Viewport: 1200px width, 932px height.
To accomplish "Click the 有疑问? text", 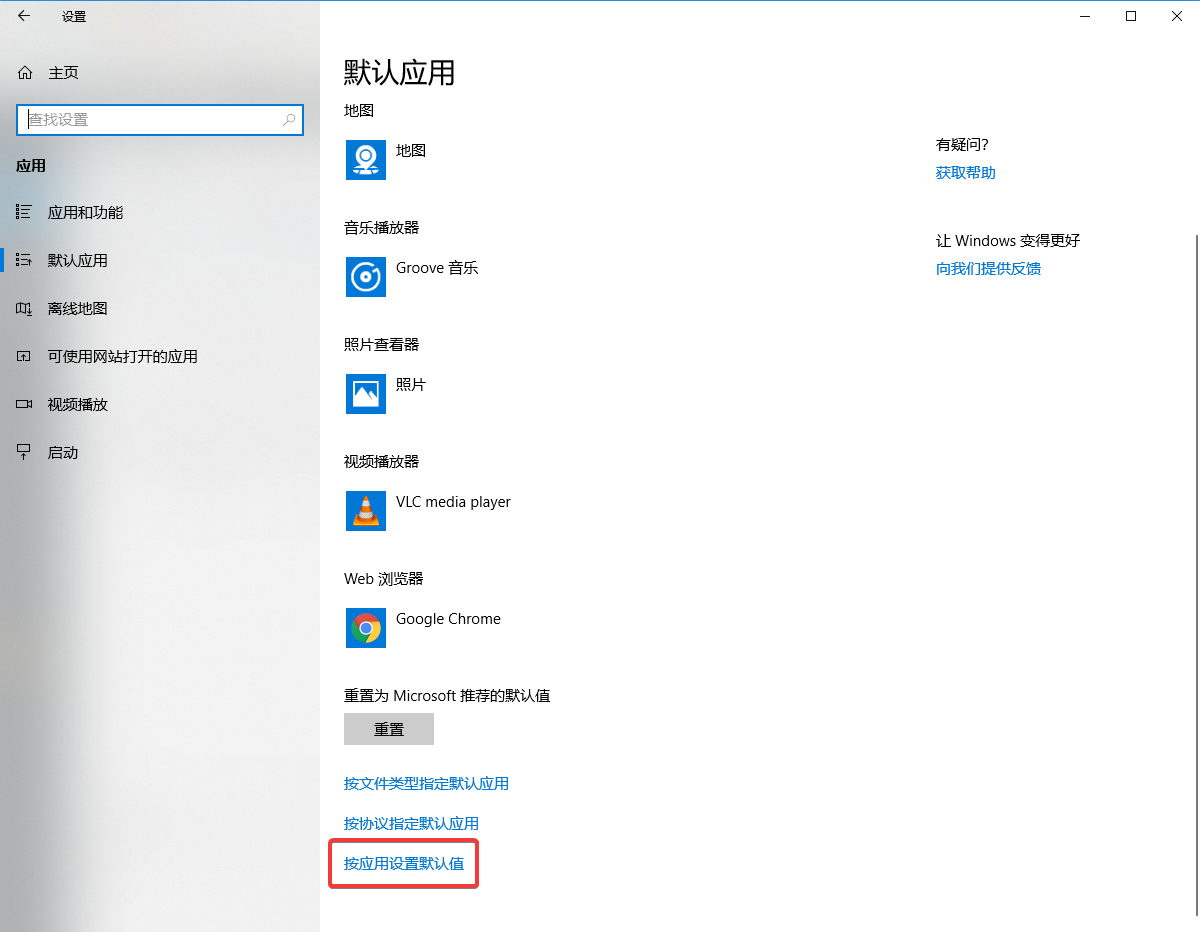I will click(x=962, y=144).
